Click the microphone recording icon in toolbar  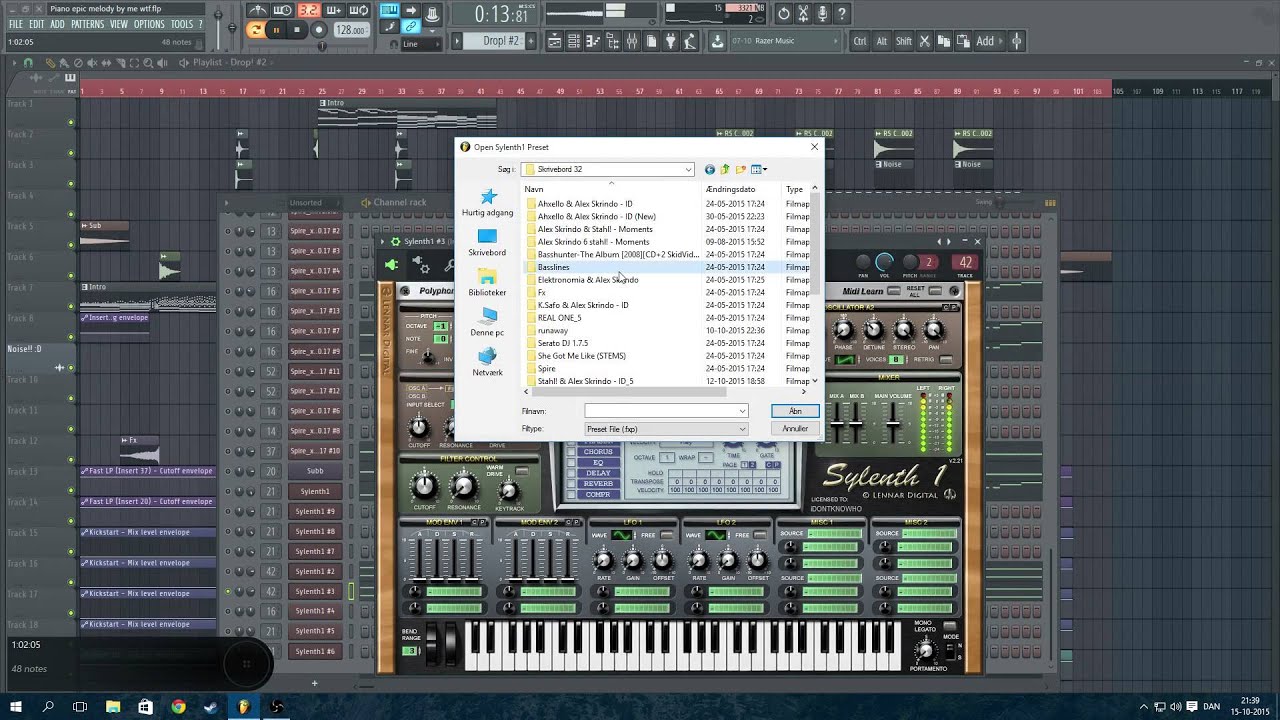822,13
